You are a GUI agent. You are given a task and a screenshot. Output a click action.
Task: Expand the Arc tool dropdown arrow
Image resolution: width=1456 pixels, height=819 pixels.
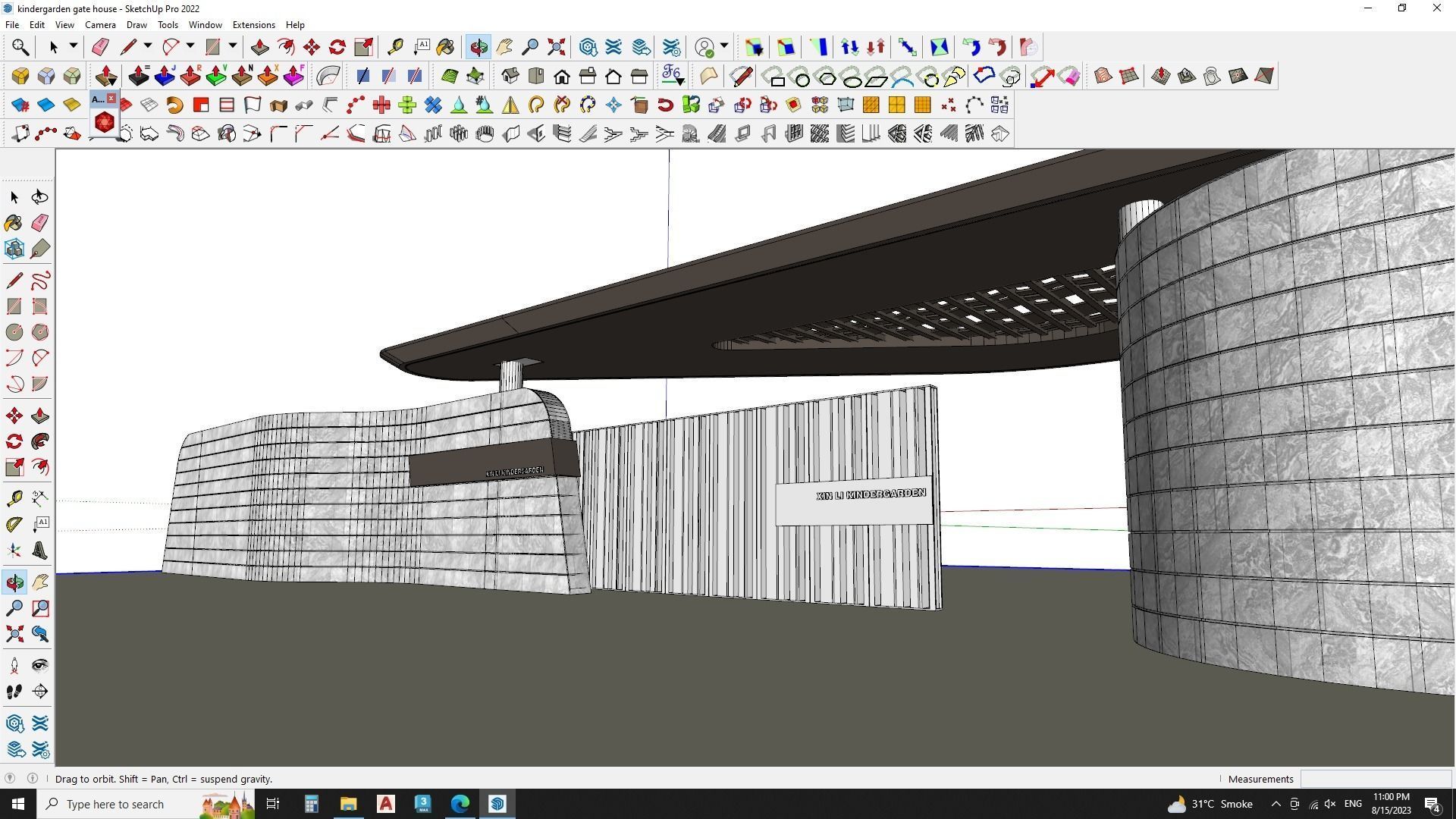190,47
